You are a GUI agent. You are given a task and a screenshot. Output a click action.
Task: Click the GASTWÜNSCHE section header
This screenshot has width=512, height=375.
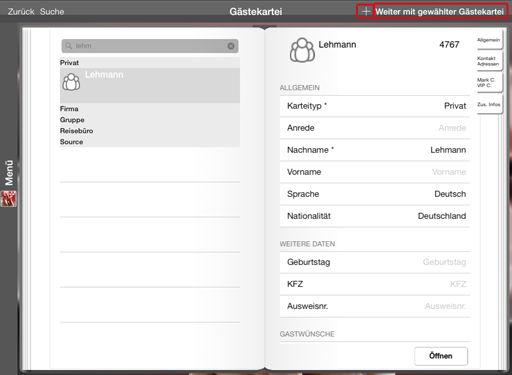pyautogui.click(x=307, y=334)
